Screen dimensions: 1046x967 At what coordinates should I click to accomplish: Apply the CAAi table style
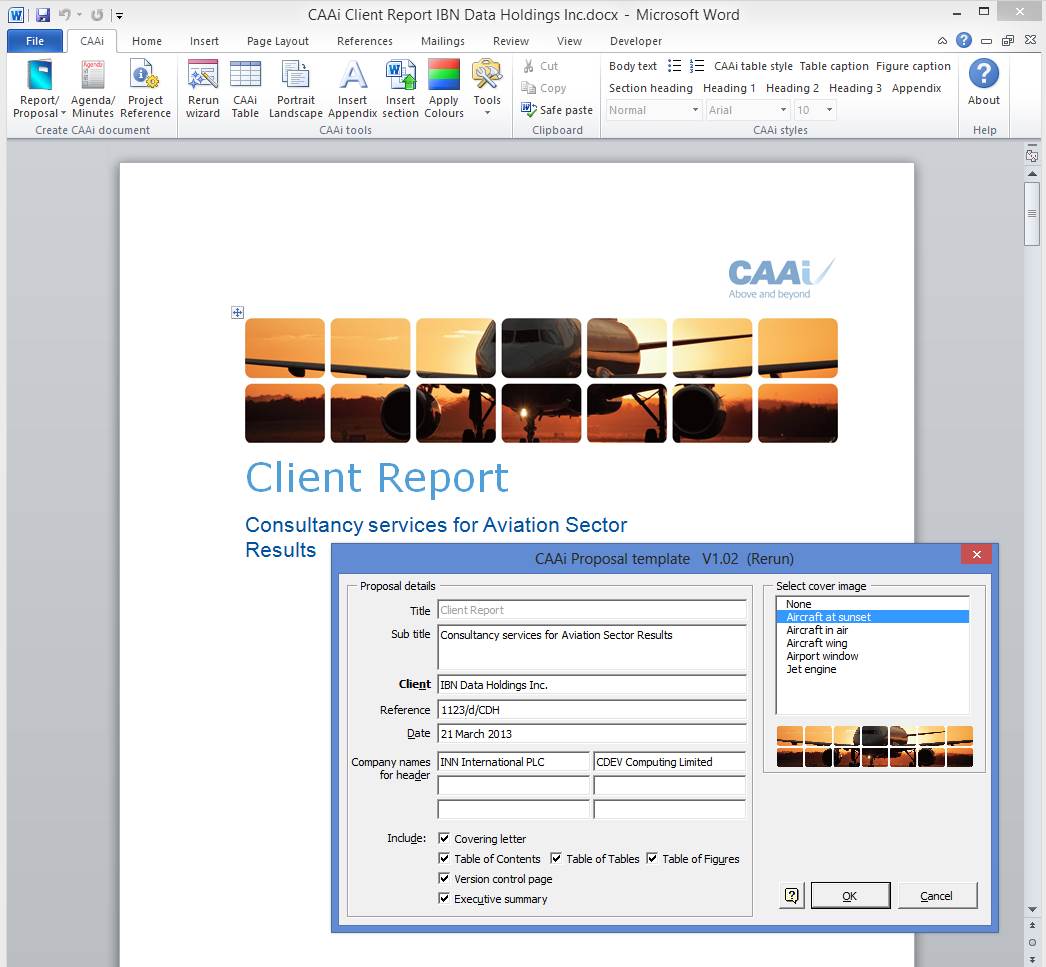pyautogui.click(x=753, y=66)
